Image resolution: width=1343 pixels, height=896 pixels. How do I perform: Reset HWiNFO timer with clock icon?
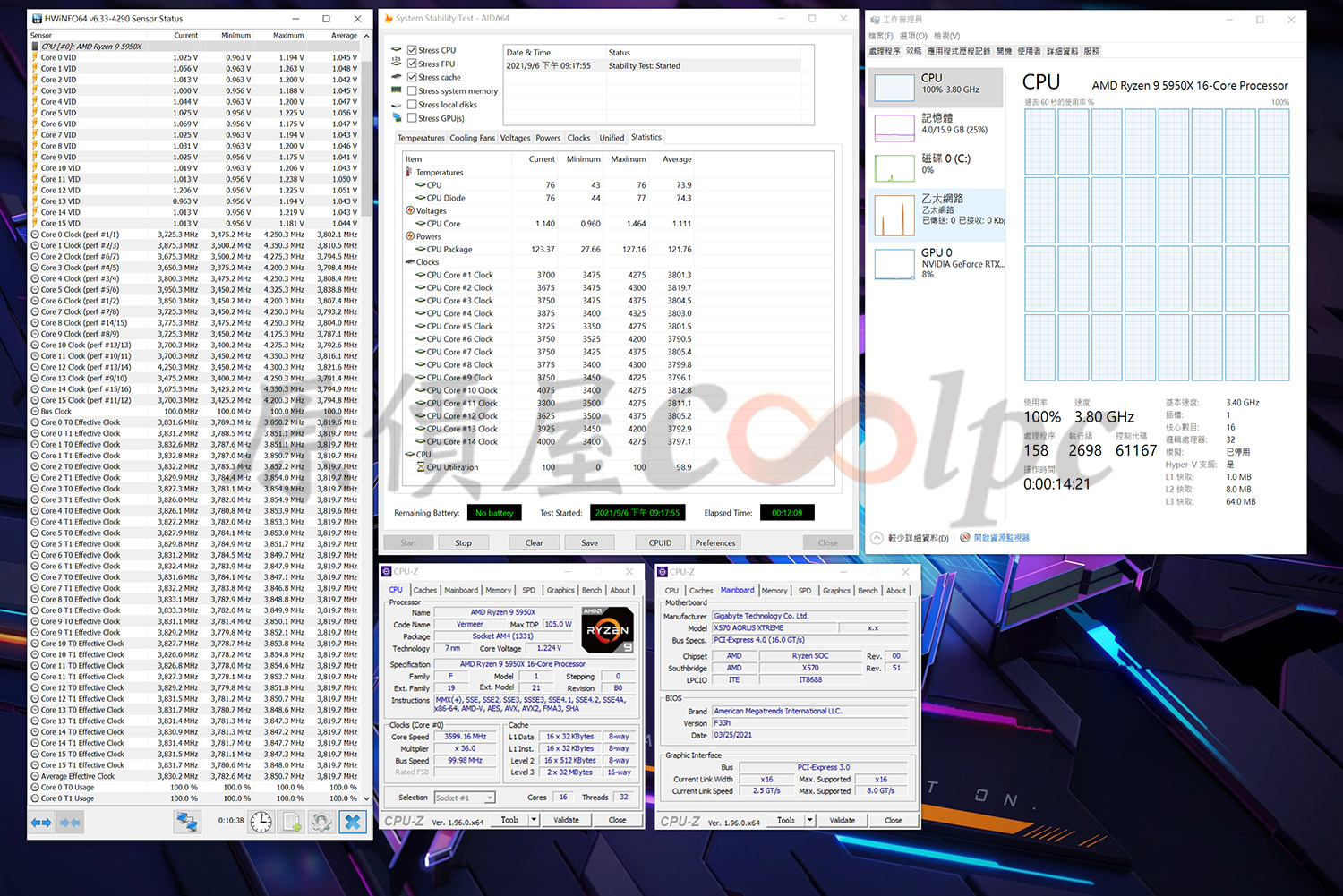[x=261, y=822]
